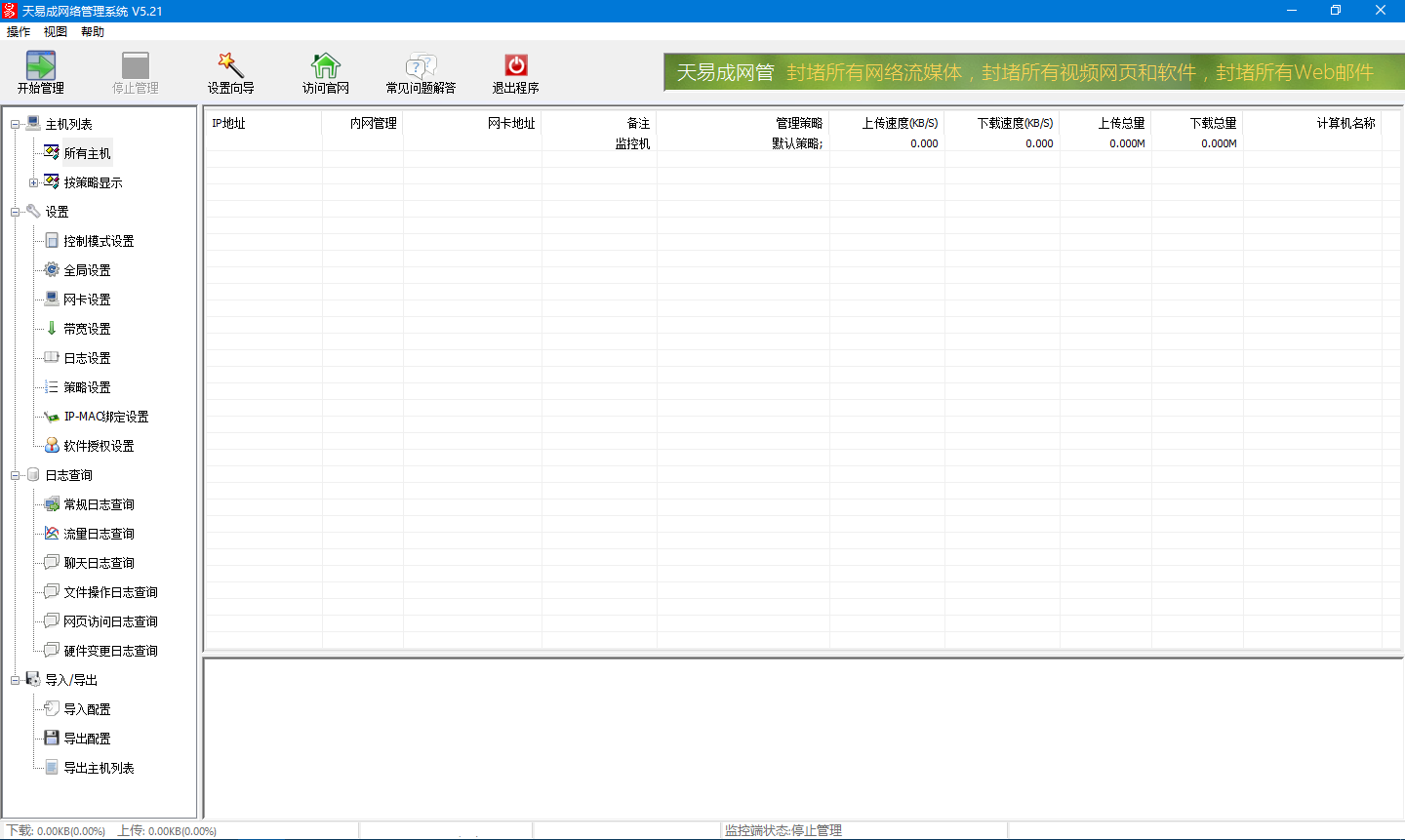The image size is (1405, 840).
Task: Click the 导入/导出 icon
Action: (33, 679)
